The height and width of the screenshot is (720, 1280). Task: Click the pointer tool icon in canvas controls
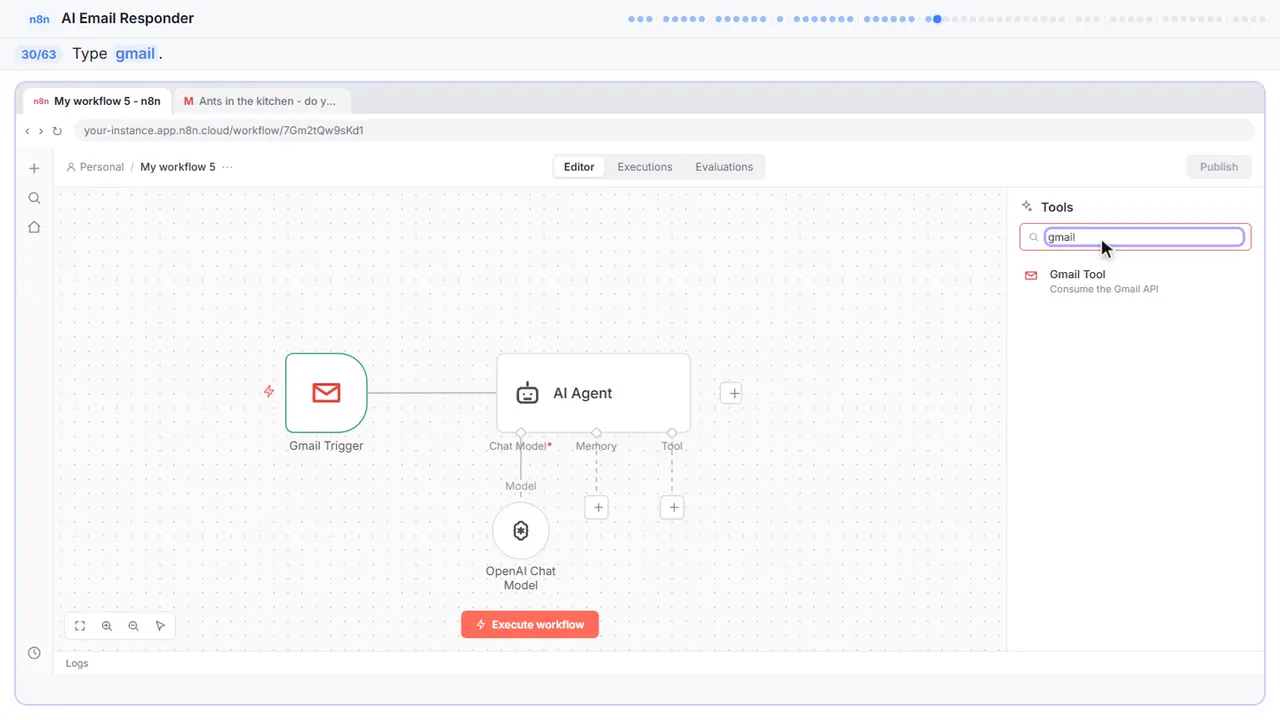coord(160,626)
